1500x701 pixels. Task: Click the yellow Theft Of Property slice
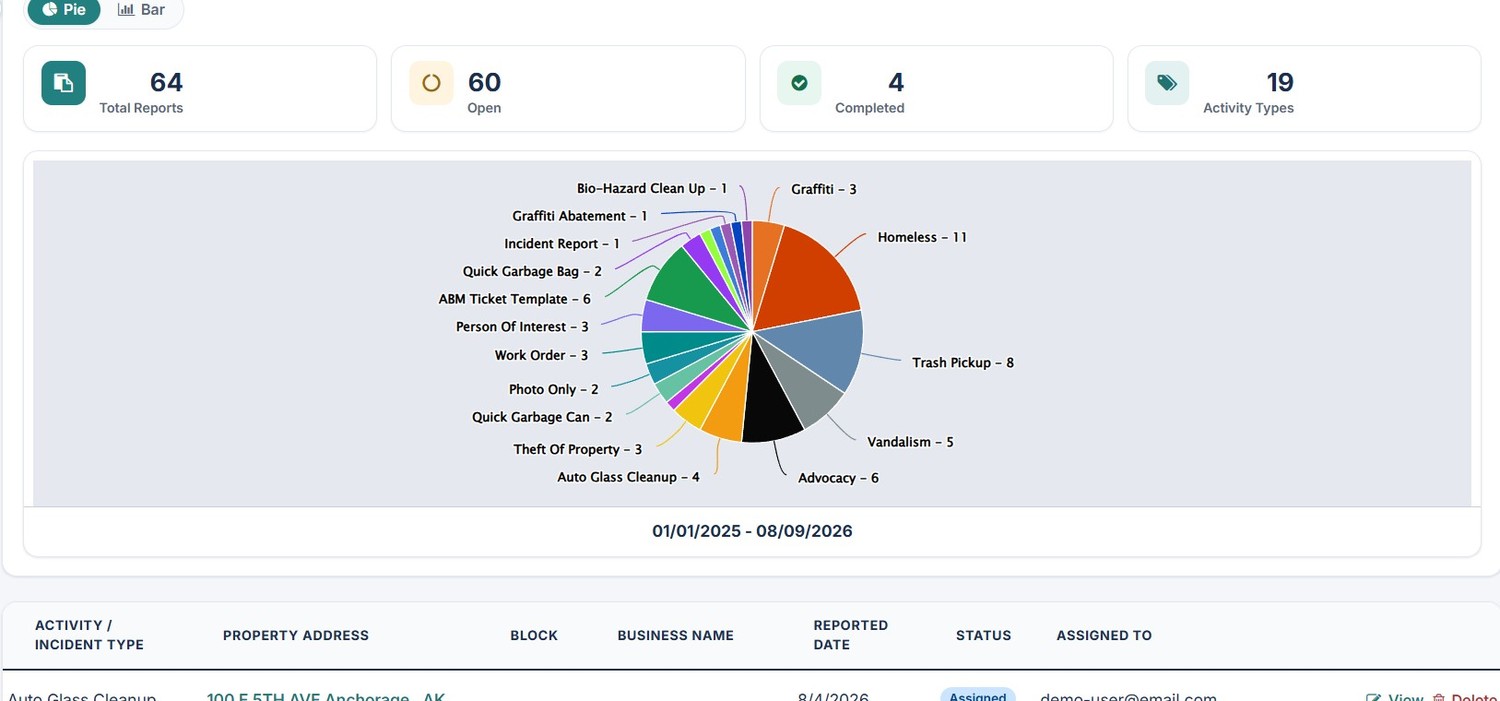703,399
